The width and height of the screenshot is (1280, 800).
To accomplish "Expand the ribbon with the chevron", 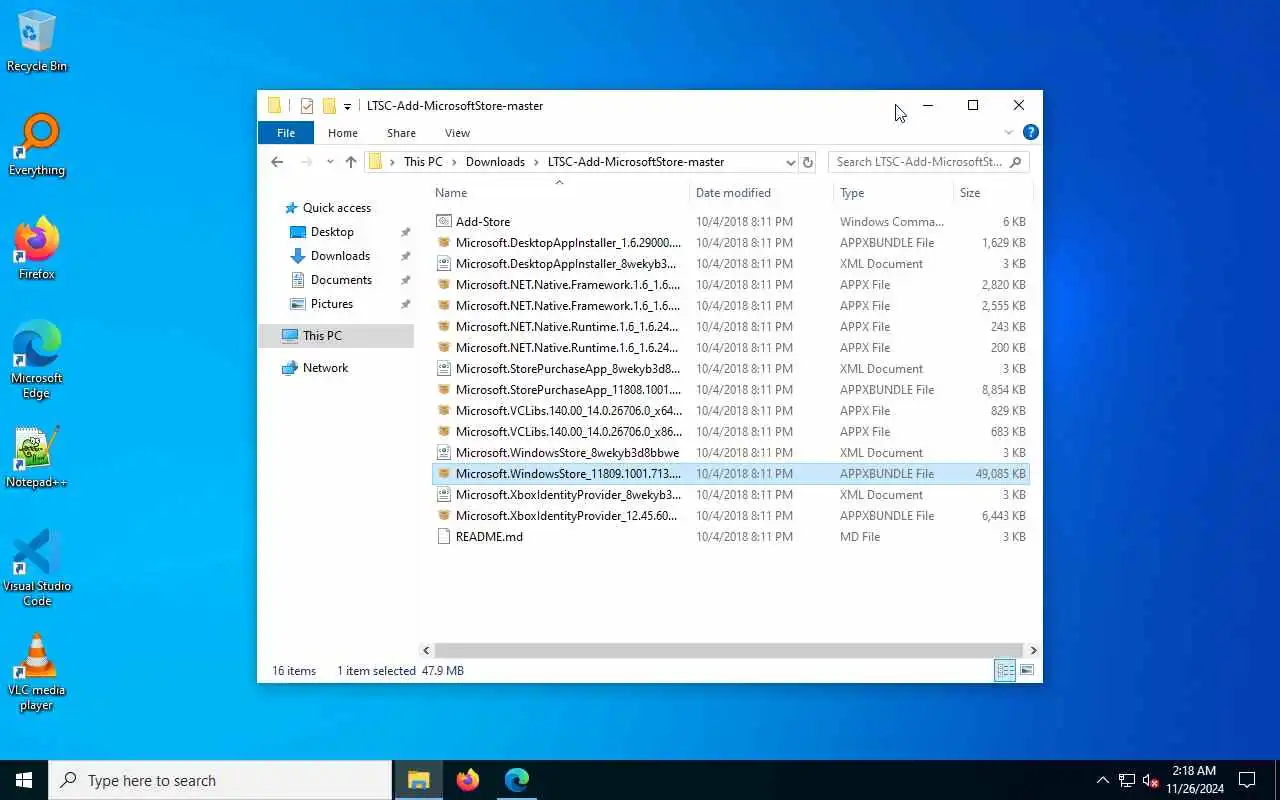I will pyautogui.click(x=1009, y=132).
